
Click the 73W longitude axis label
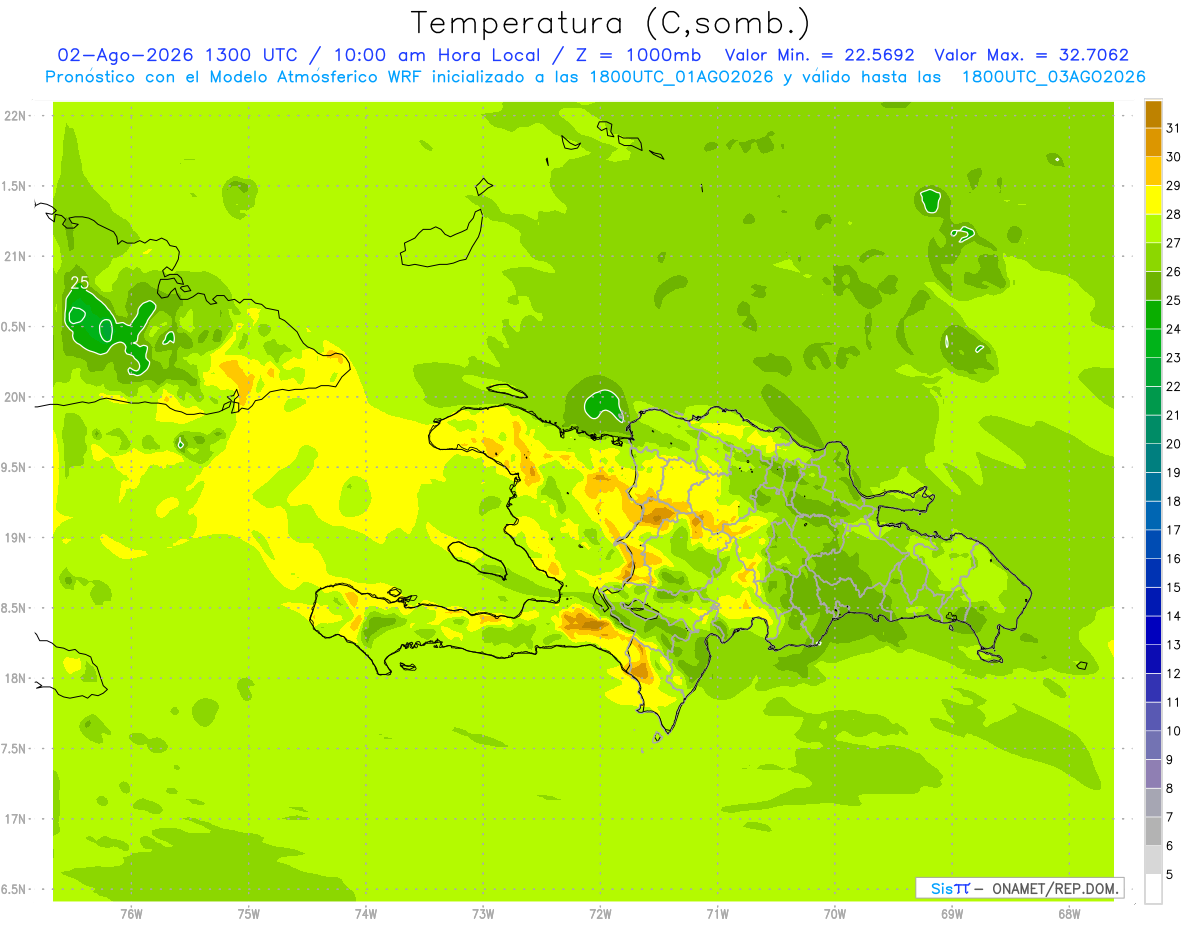click(483, 914)
